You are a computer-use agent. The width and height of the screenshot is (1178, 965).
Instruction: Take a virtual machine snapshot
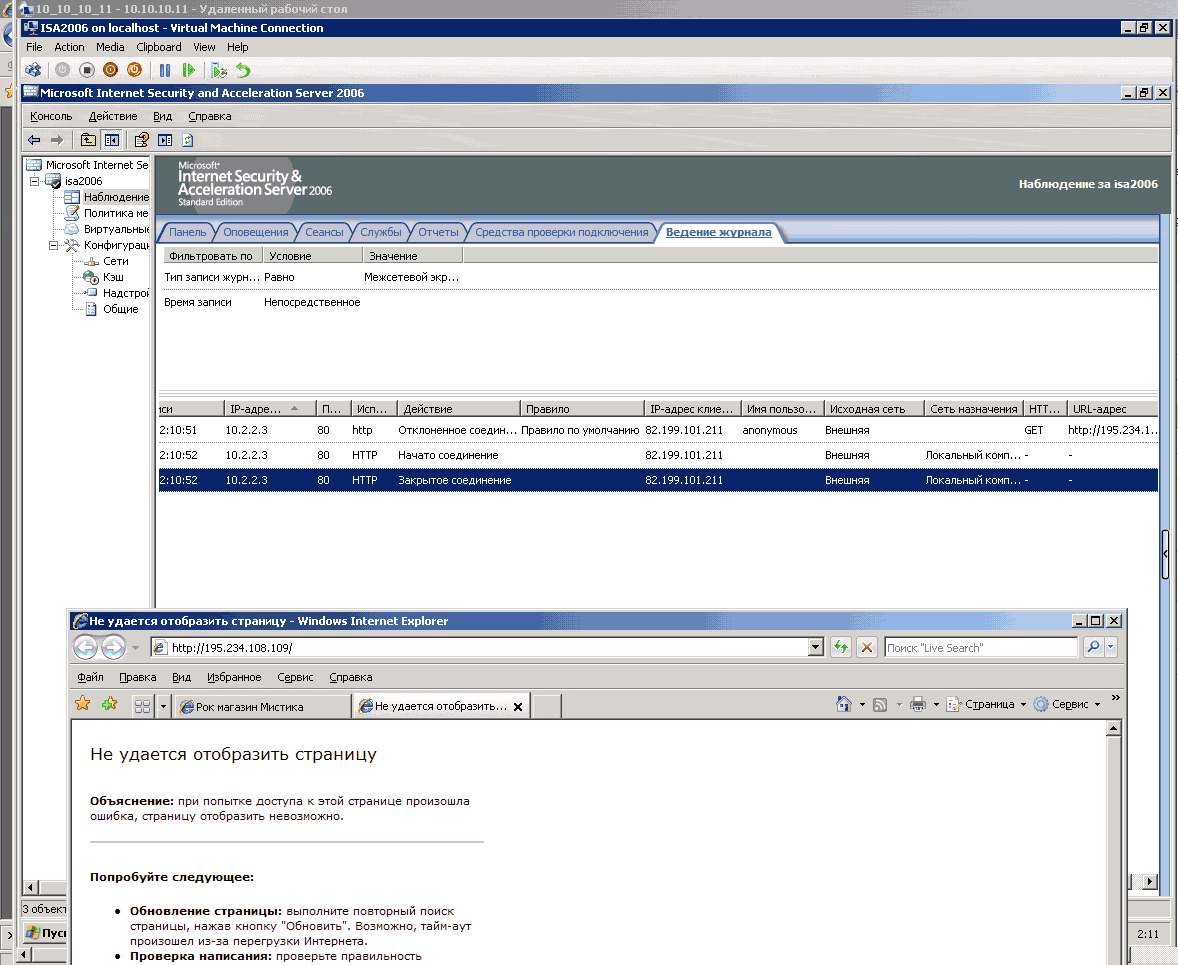tap(219, 70)
